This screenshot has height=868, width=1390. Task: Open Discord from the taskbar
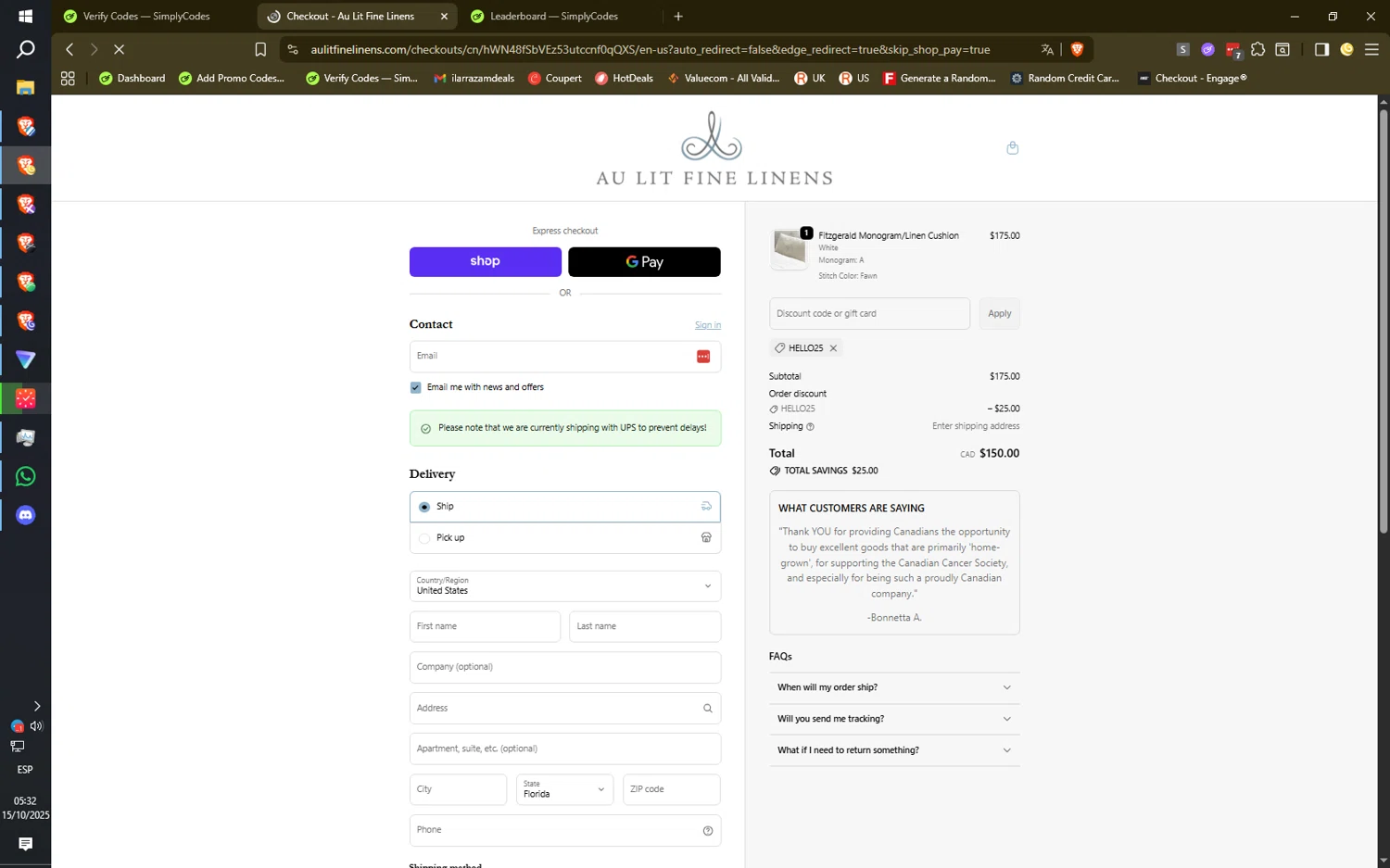[x=25, y=515]
